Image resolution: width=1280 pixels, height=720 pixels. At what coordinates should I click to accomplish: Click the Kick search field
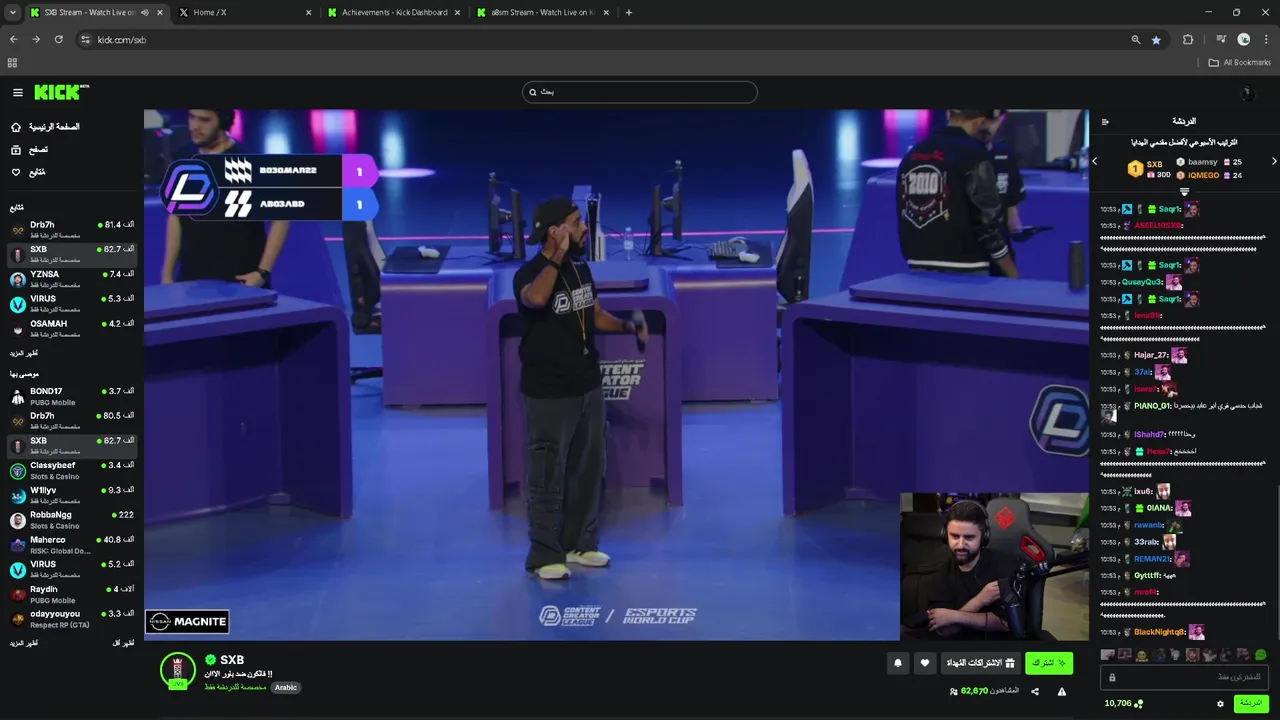coord(640,92)
